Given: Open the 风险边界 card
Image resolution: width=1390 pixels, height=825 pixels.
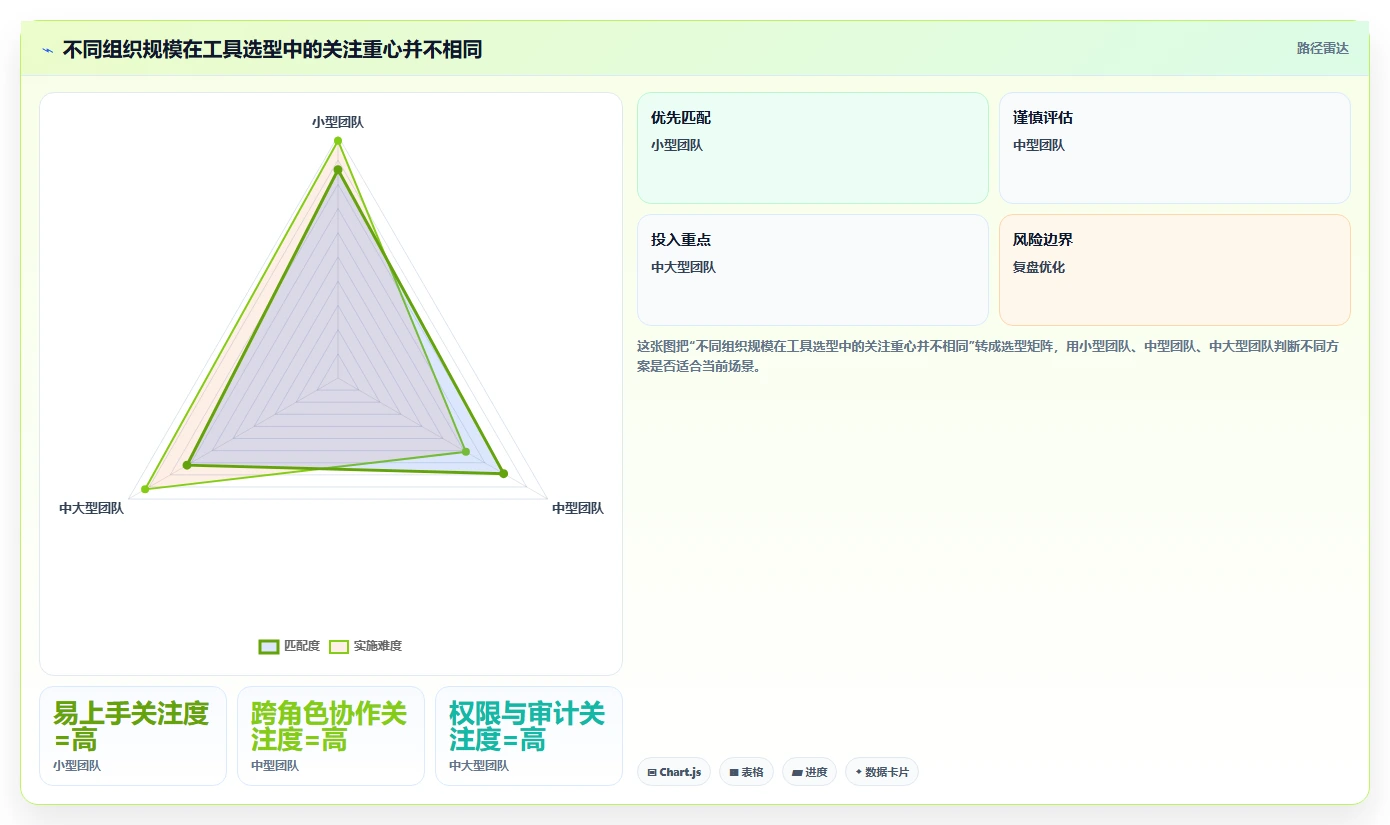Looking at the screenshot, I should tap(1174, 270).
